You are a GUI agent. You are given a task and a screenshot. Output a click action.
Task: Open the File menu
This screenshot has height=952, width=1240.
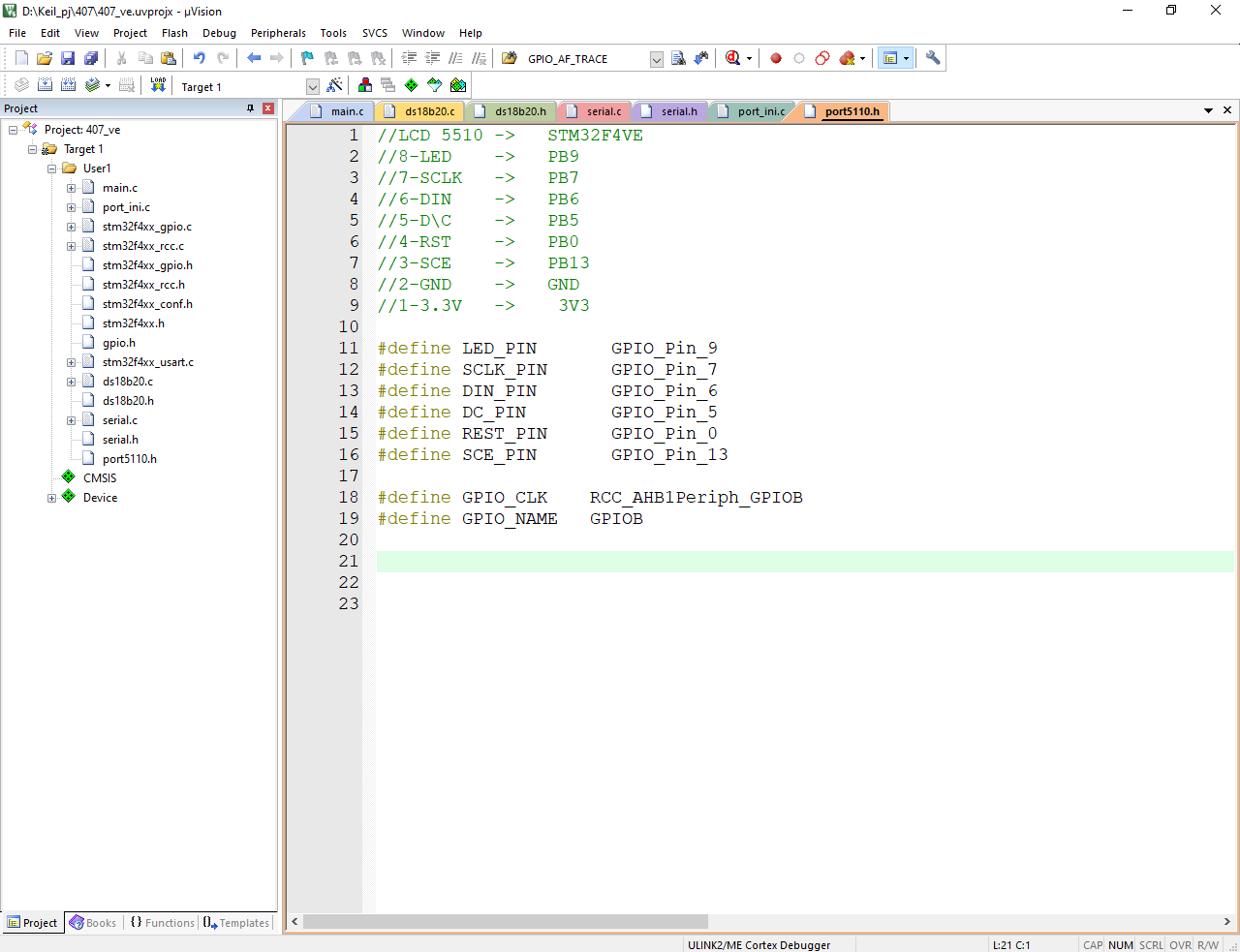(17, 33)
